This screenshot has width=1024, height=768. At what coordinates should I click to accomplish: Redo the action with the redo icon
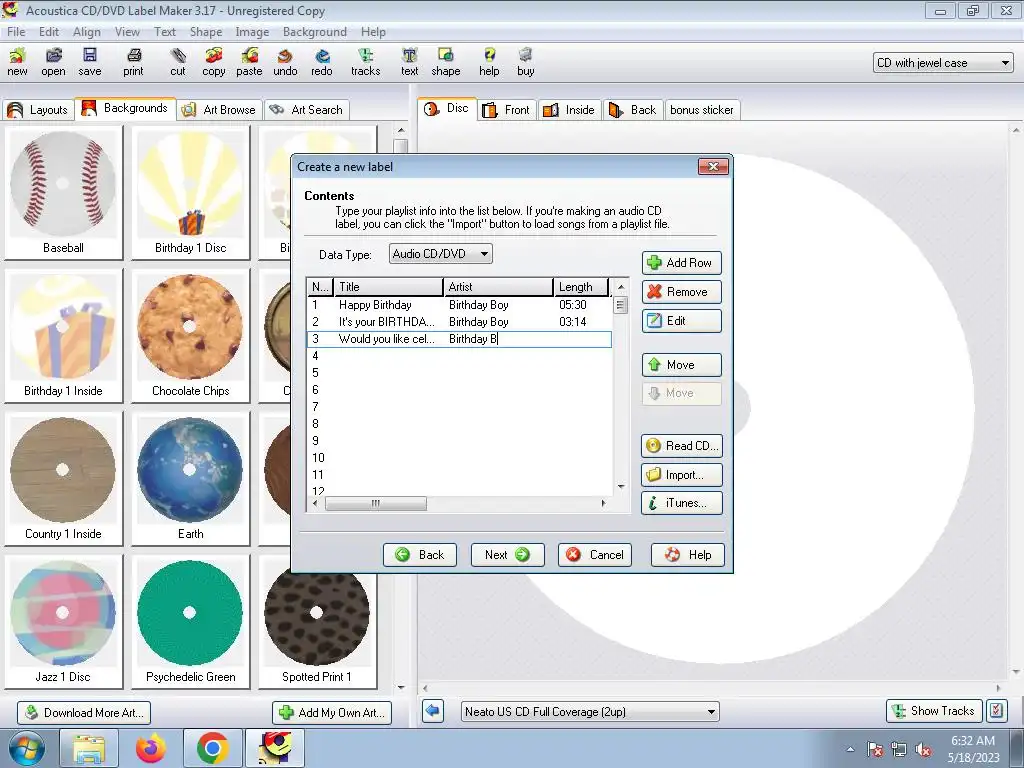coord(321,62)
